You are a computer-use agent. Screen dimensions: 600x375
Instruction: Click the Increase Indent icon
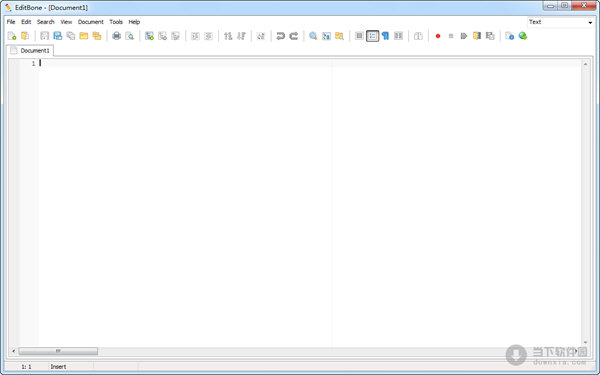(196, 36)
